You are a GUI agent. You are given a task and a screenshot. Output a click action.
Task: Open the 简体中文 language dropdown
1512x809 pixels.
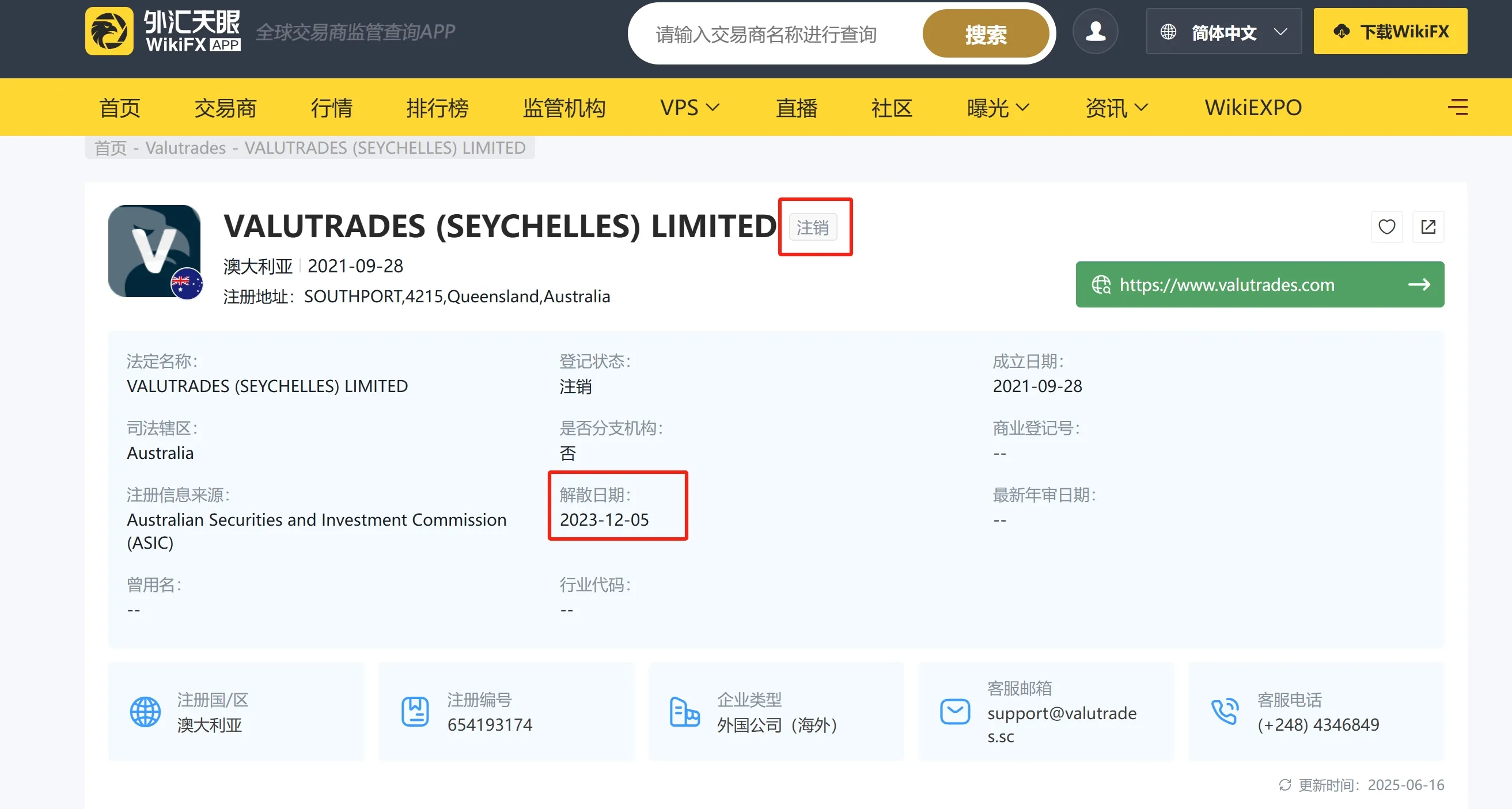1224,32
